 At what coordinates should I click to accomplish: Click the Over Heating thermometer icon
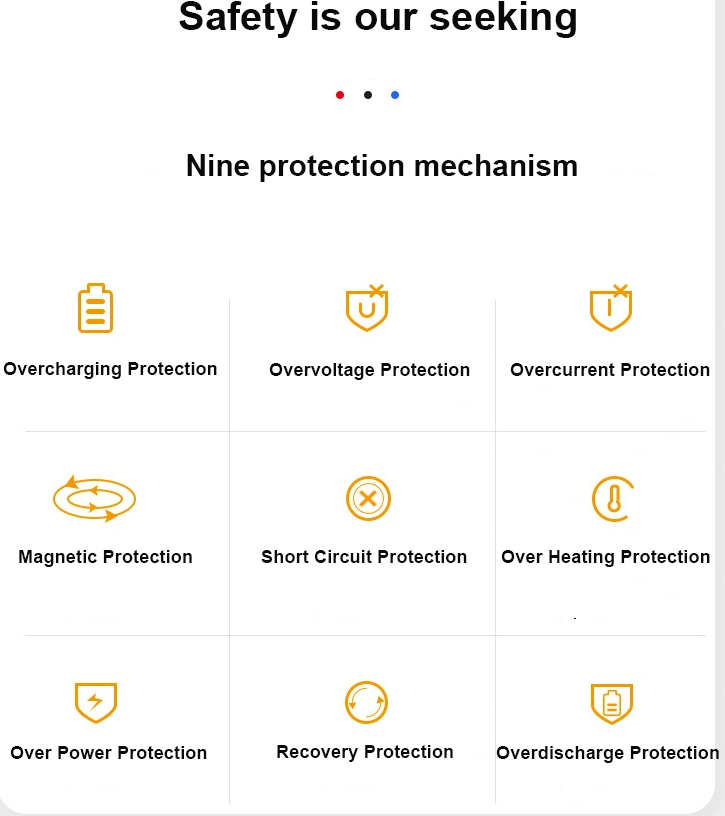[x=611, y=499]
